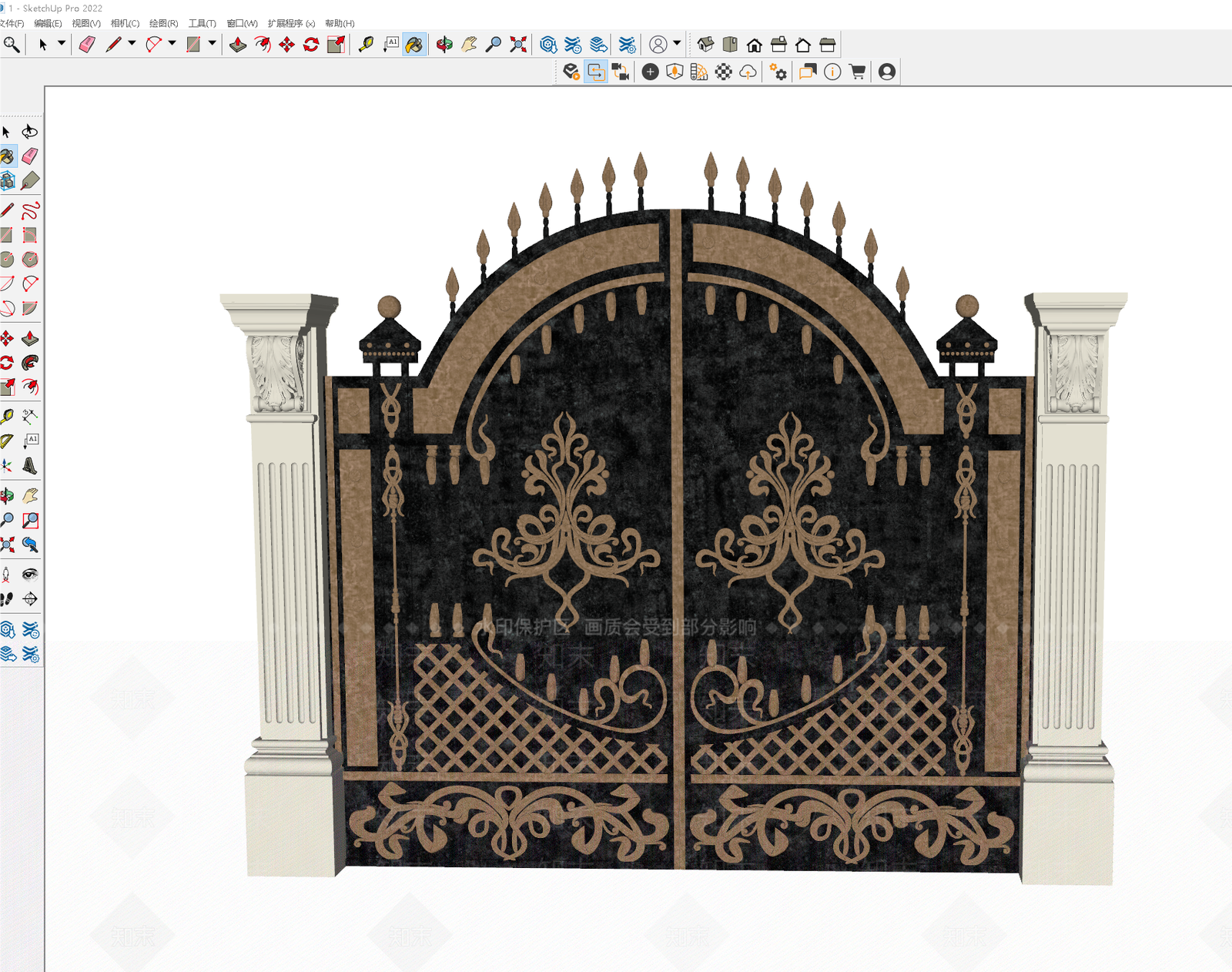
Task: Select the Orbit tool in top toolbar
Action: pos(444,45)
